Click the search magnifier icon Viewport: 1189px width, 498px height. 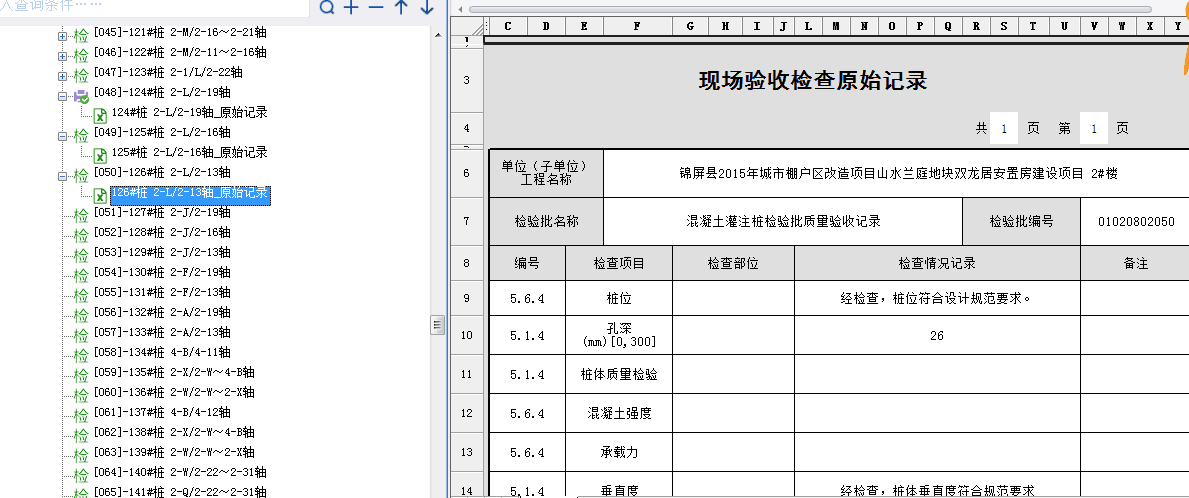[x=327, y=9]
